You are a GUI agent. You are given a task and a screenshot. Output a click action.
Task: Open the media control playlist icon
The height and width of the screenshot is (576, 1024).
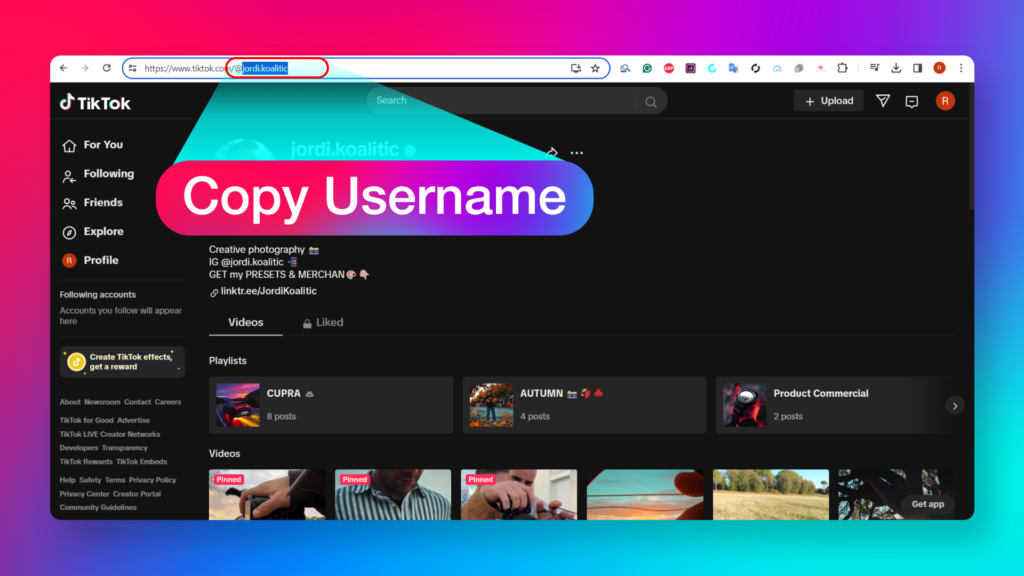tap(874, 68)
